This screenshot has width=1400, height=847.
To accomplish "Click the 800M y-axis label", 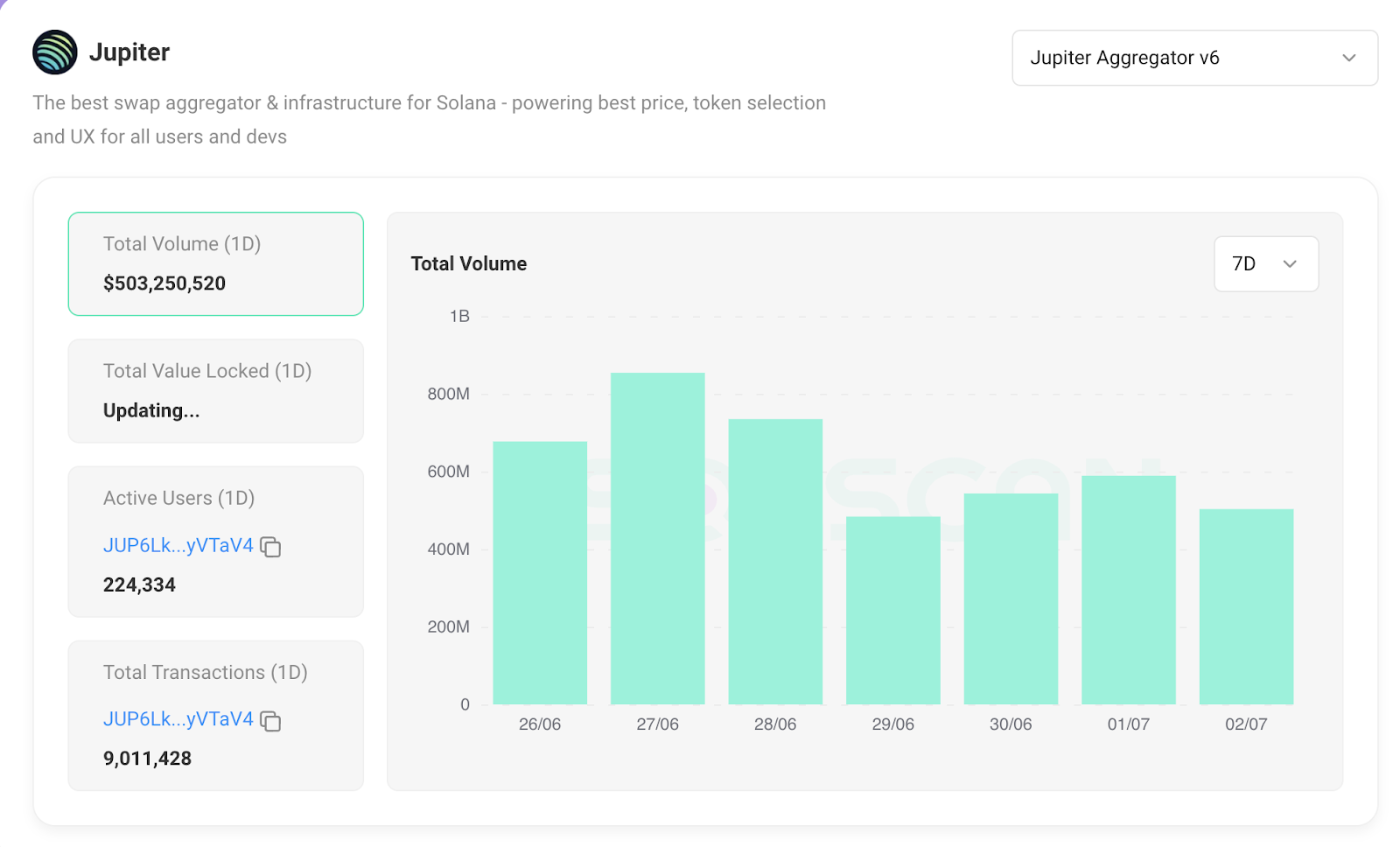I will [448, 394].
